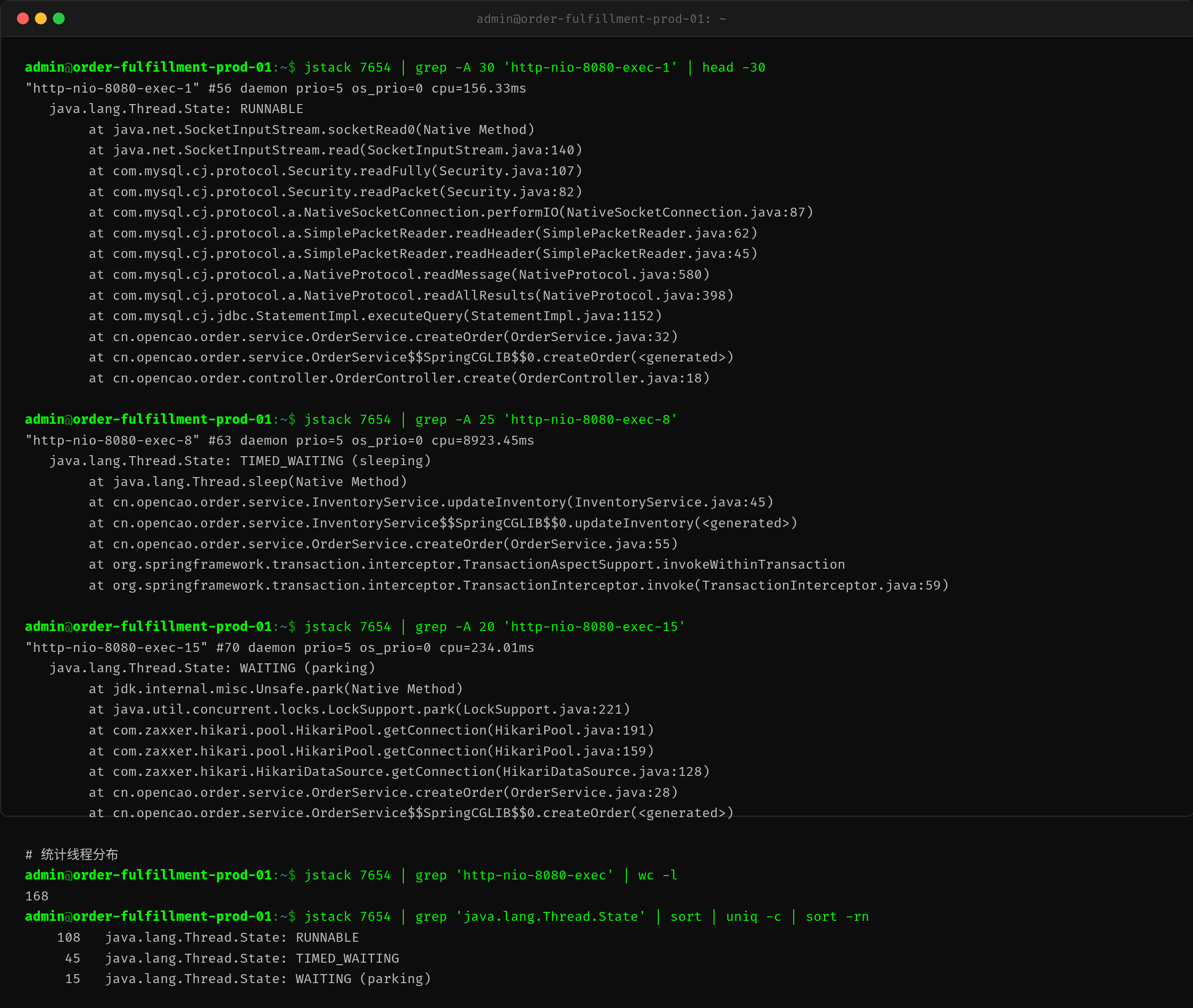The height and width of the screenshot is (1008, 1193).
Task: Click the Unsafe.park(Native Method) frame
Action: coord(275,689)
